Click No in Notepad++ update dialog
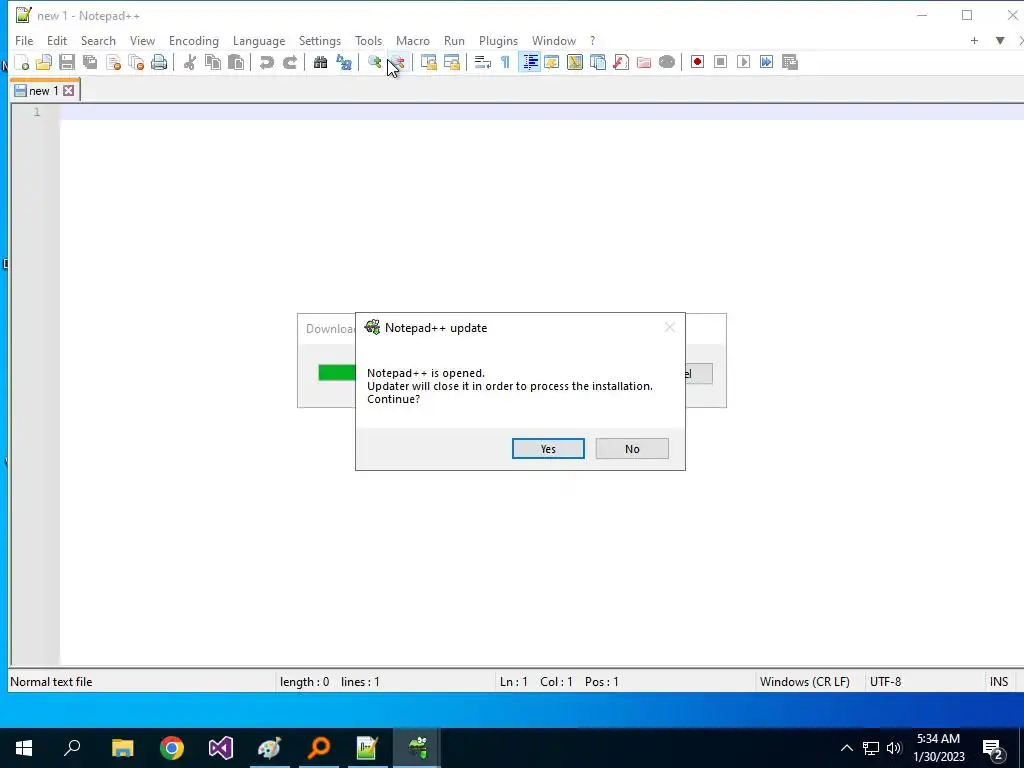Image resolution: width=1024 pixels, height=768 pixels. click(632, 449)
